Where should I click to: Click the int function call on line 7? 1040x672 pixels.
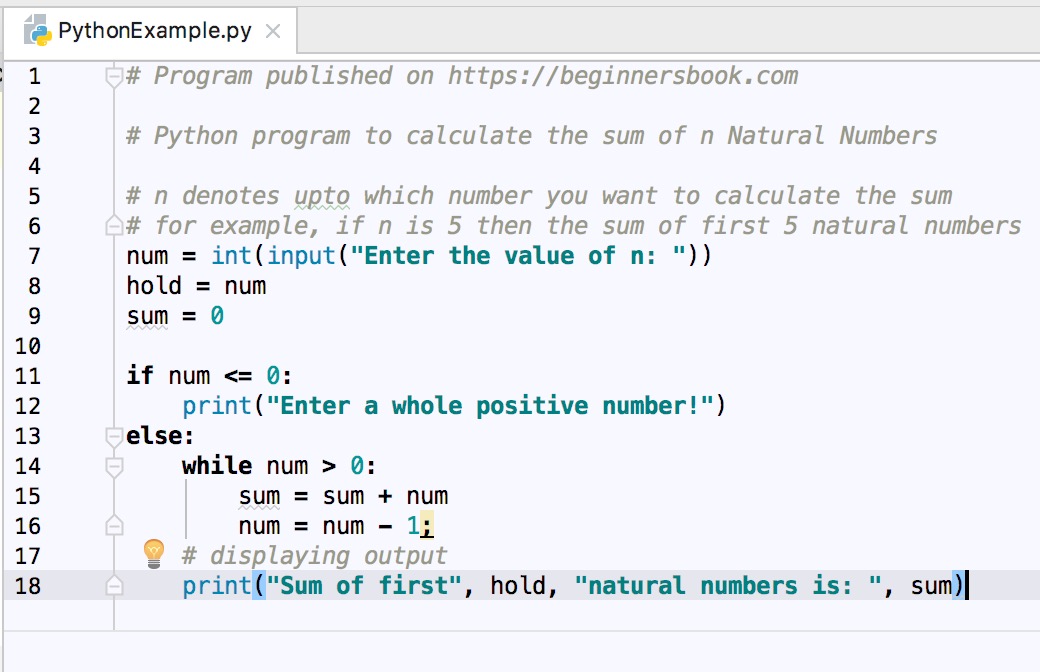[232, 255]
